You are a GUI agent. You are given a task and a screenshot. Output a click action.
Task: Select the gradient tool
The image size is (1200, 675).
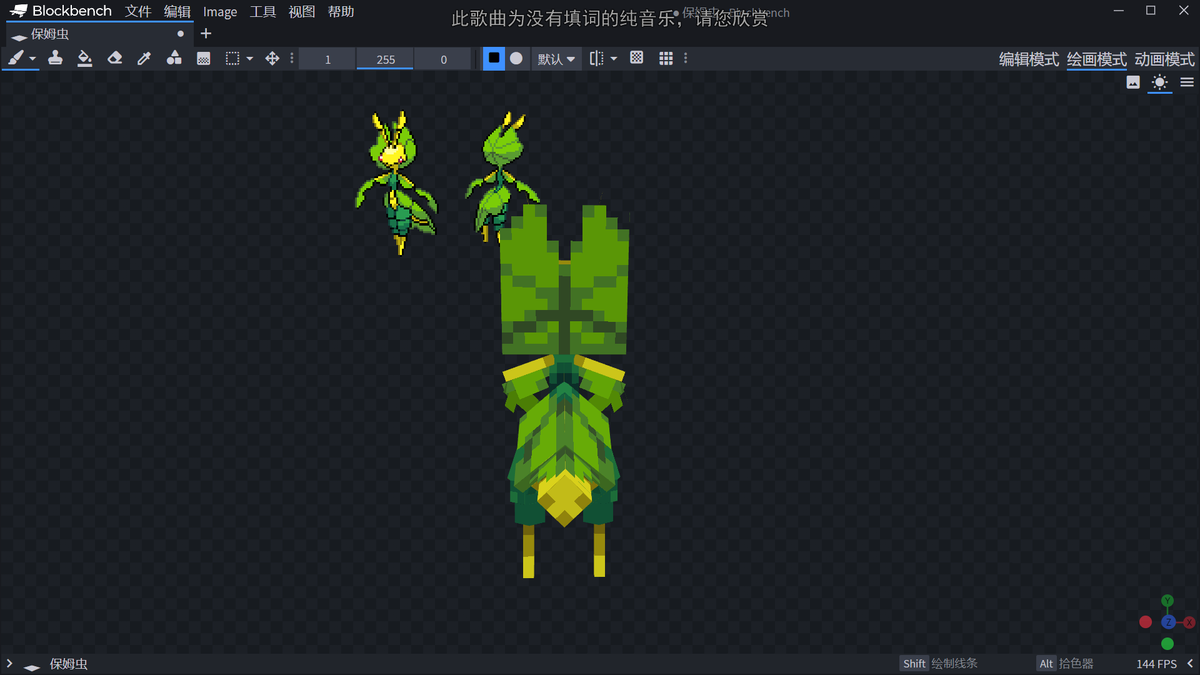coord(203,58)
